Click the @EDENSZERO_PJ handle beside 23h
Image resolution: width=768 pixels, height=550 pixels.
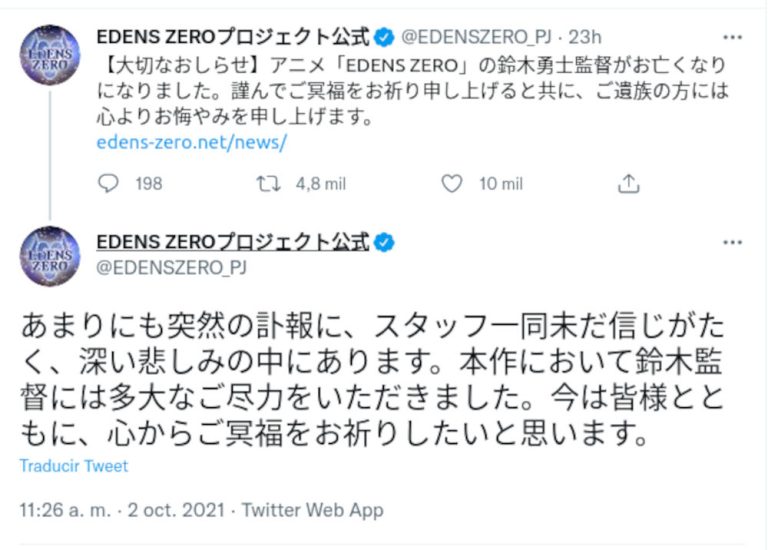(x=478, y=38)
